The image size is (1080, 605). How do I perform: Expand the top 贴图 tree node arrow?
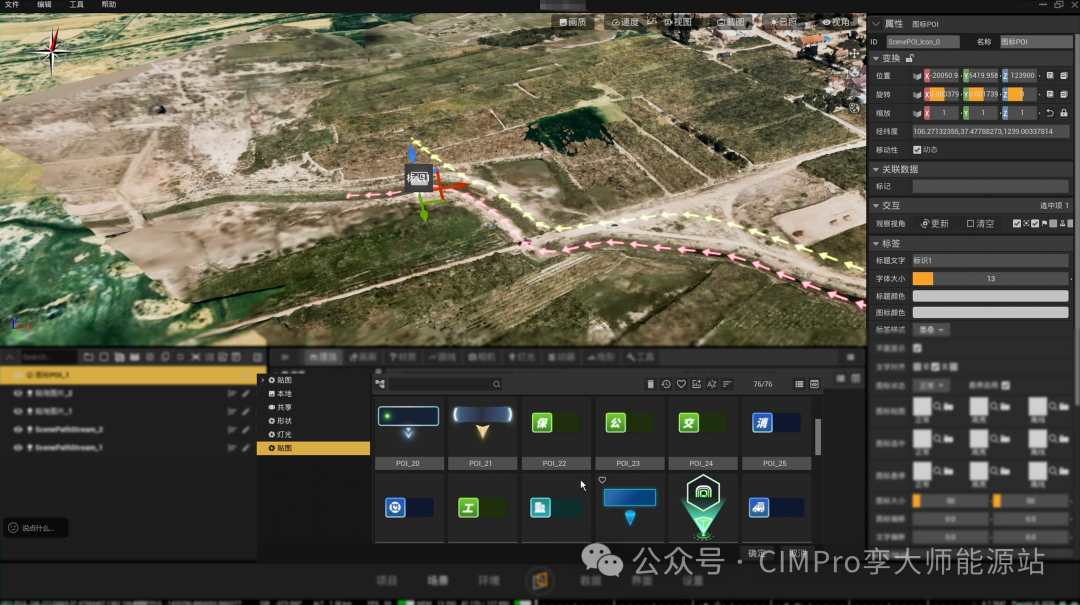click(x=262, y=380)
